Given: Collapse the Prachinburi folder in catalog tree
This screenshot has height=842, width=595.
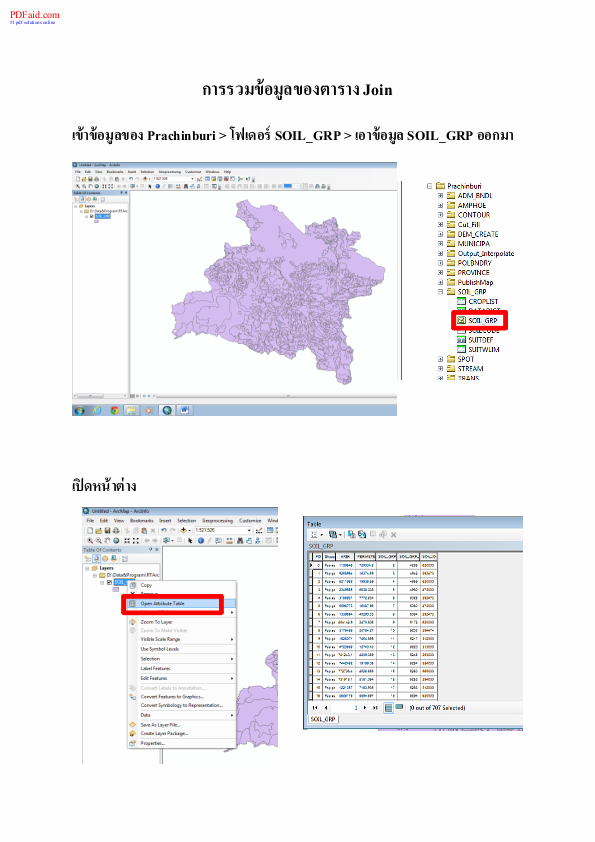Looking at the screenshot, I should click(x=430, y=186).
